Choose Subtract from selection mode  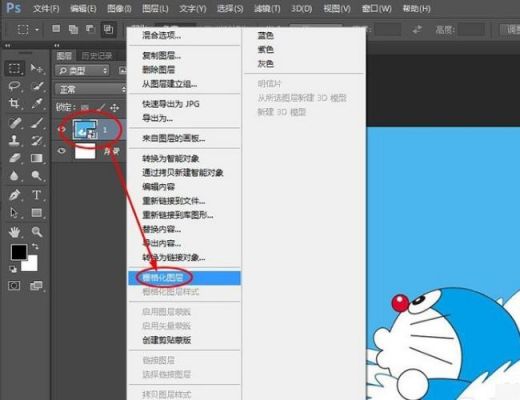click(90, 29)
